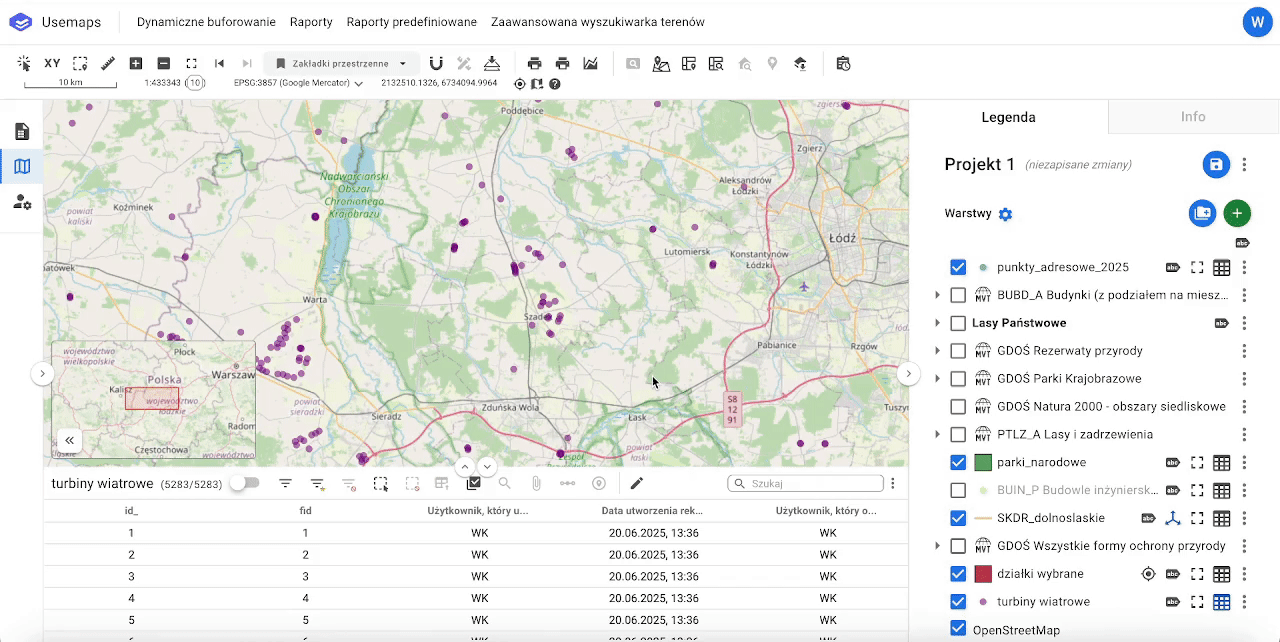
Task: Switch to the Info tab
Action: (x=1193, y=117)
